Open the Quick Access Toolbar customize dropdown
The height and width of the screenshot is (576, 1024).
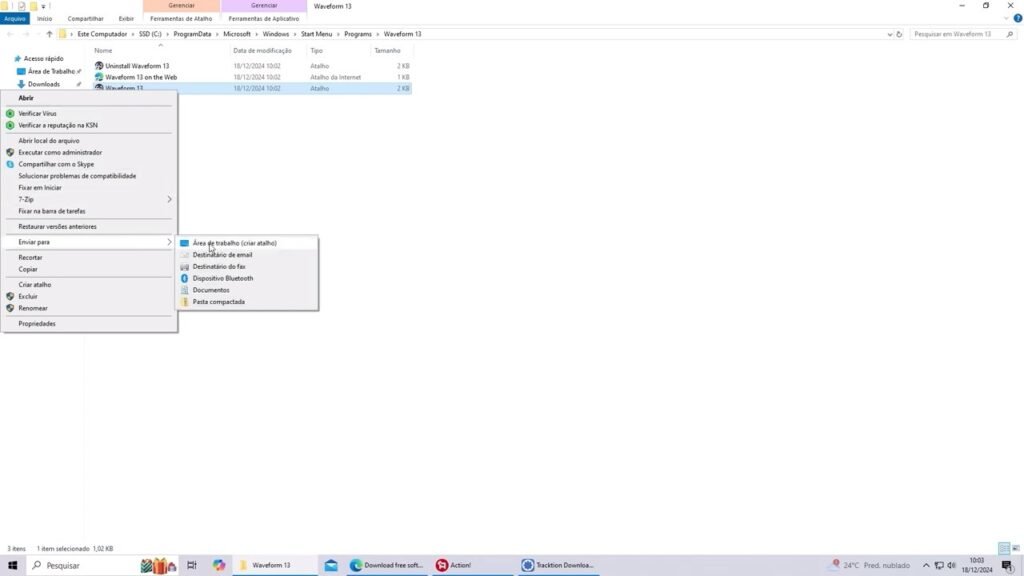[x=43, y=6]
